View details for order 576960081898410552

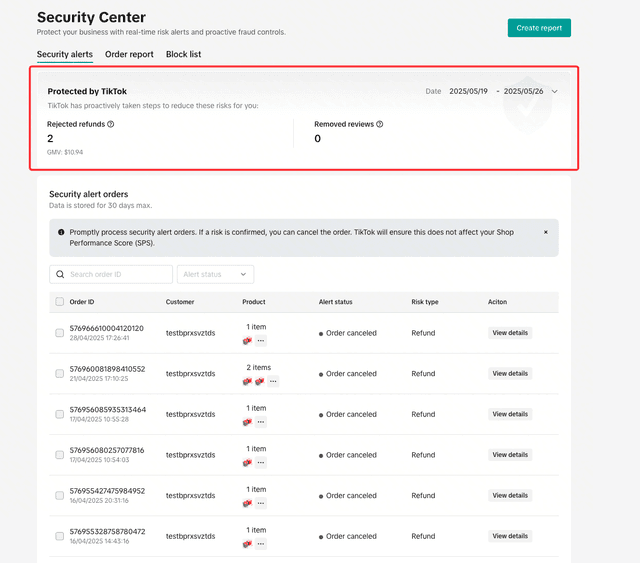(x=510, y=374)
